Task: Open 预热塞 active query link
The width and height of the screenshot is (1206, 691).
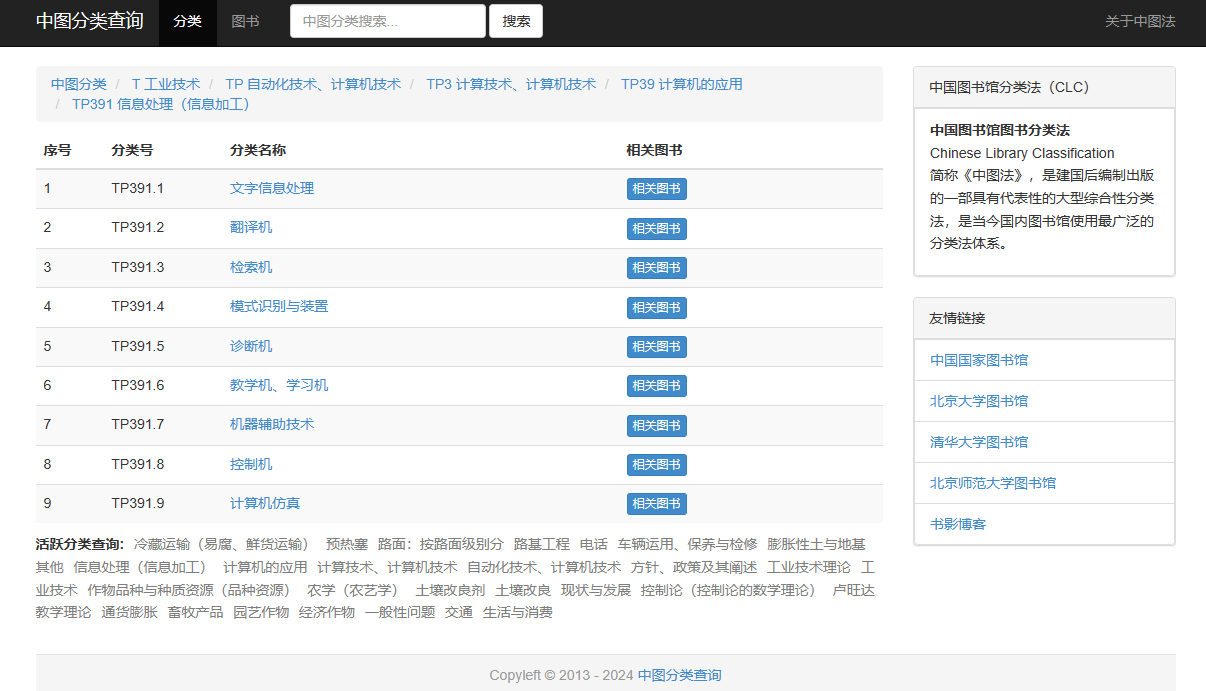Action: [347, 544]
